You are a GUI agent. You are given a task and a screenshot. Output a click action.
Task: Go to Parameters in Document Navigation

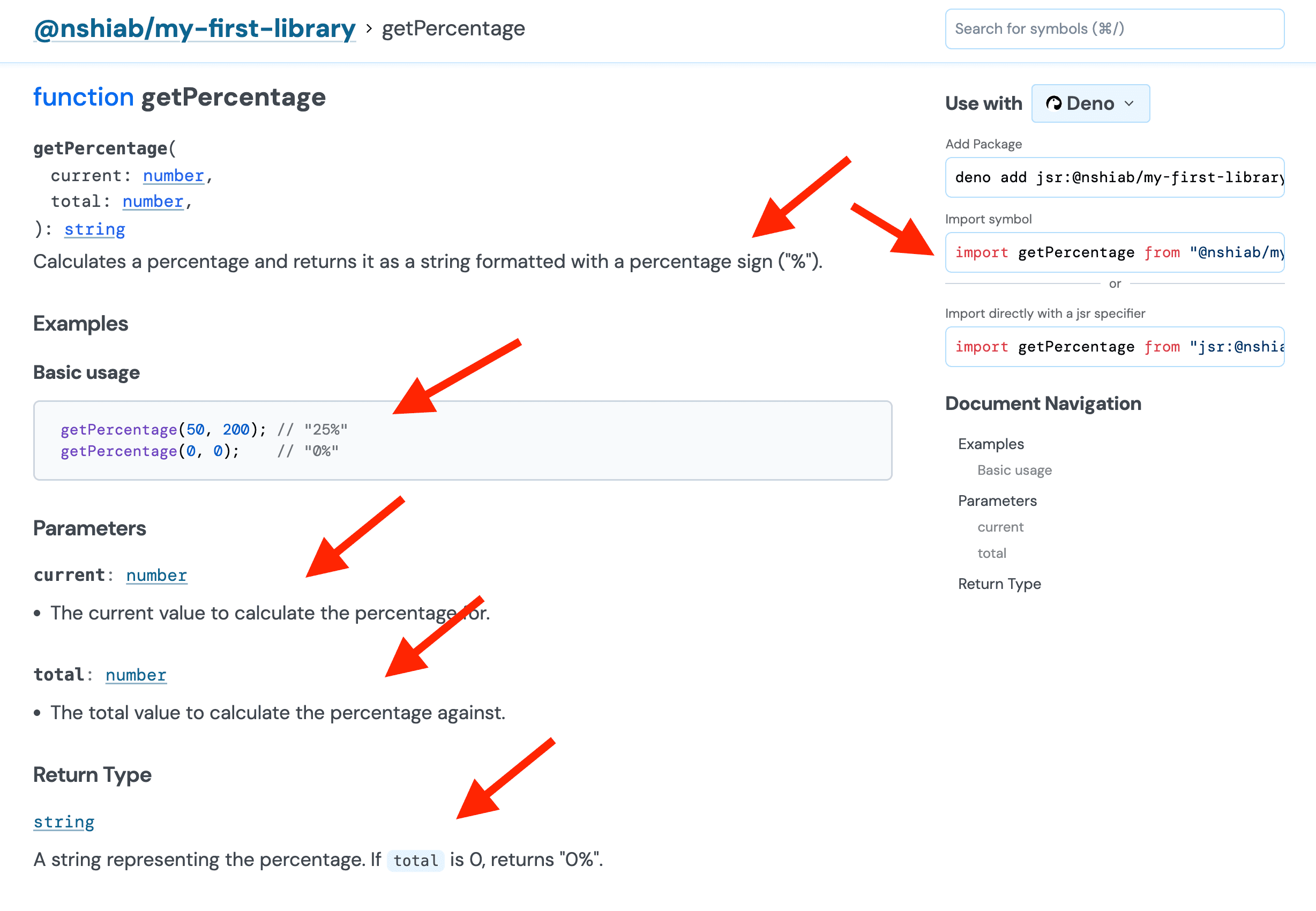click(x=997, y=501)
